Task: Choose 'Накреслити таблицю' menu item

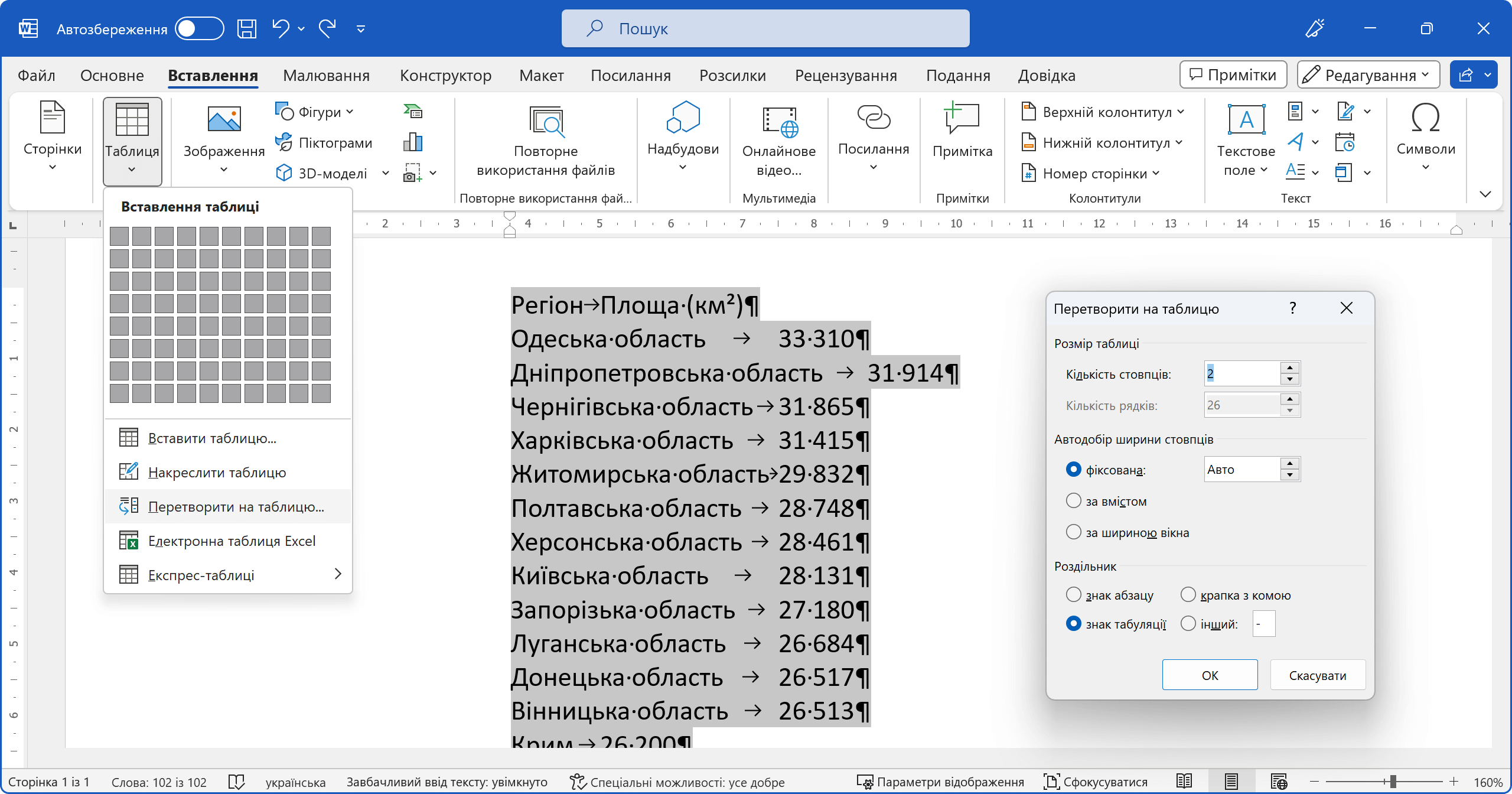Action: 217,473
